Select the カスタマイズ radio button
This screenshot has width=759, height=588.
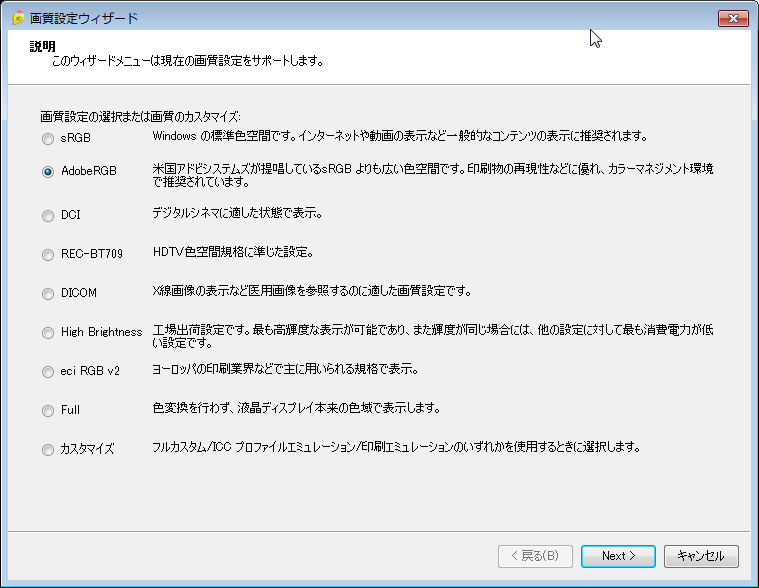[48, 450]
